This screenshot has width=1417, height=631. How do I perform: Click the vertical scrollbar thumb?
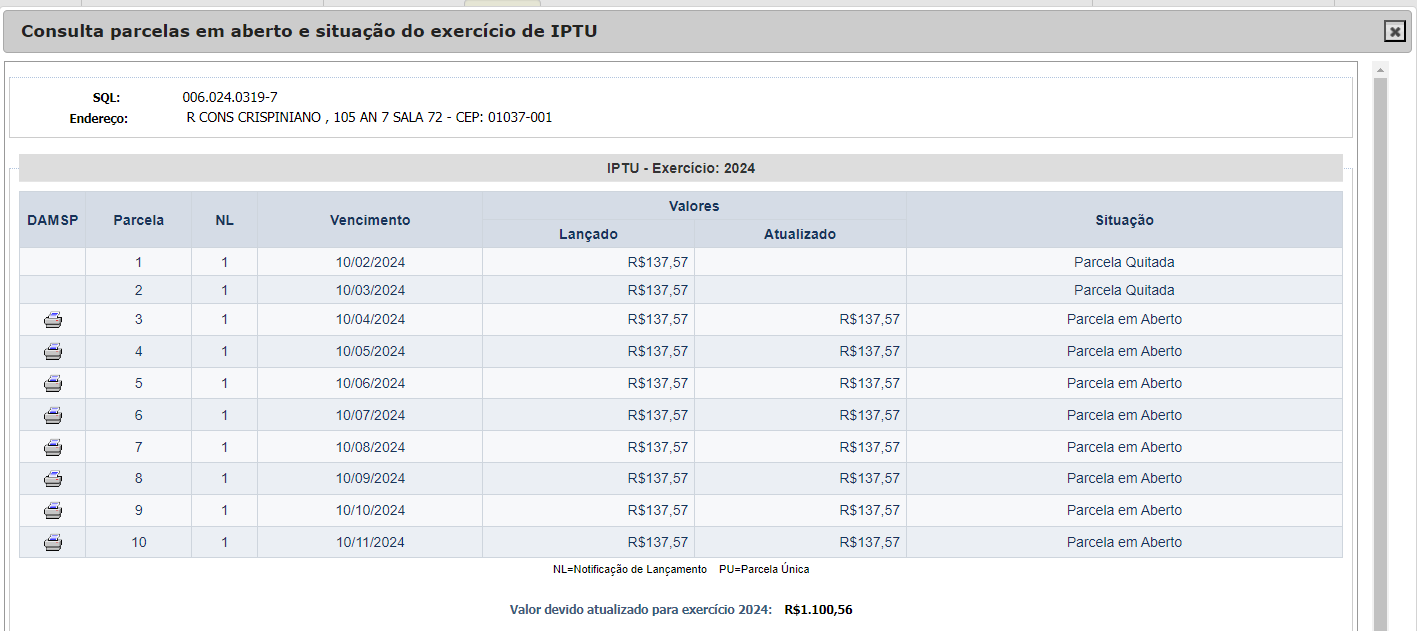(1380, 350)
